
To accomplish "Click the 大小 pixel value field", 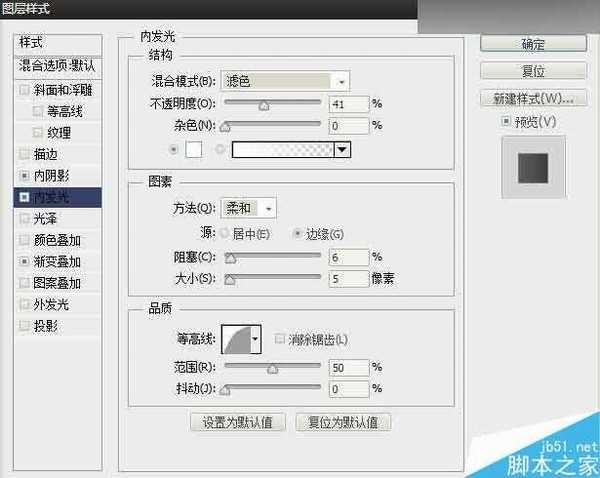I will click(349, 278).
